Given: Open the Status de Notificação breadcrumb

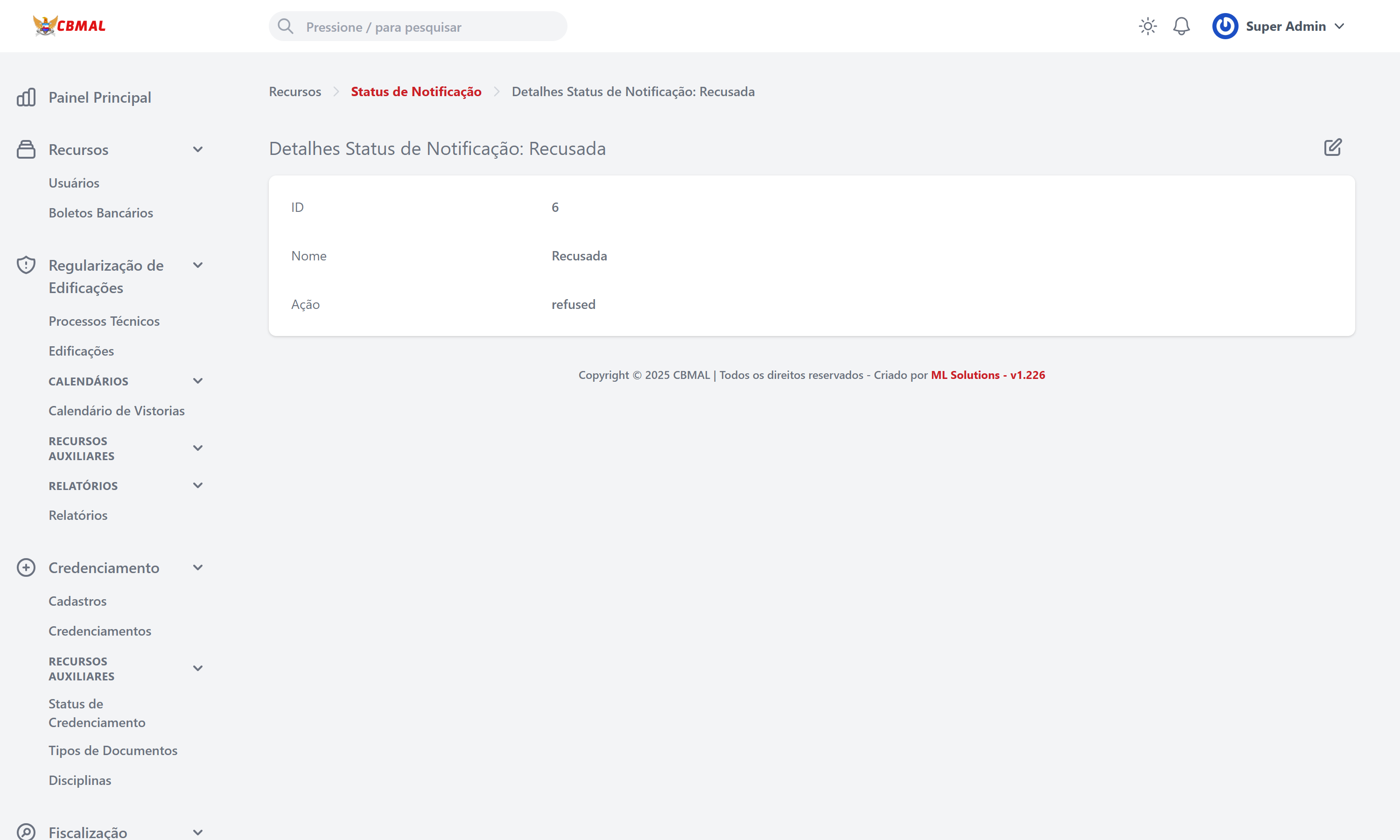Looking at the screenshot, I should (x=415, y=91).
